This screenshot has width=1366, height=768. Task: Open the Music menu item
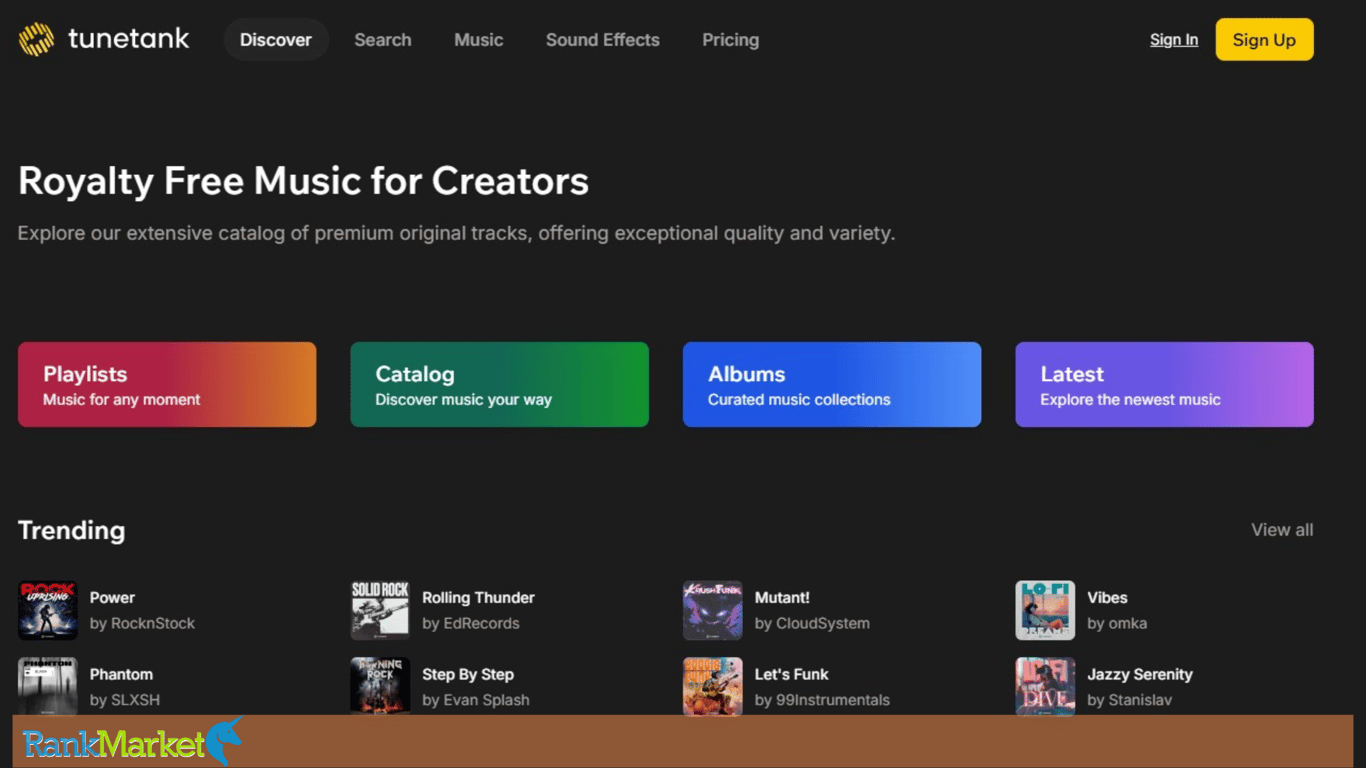point(479,40)
